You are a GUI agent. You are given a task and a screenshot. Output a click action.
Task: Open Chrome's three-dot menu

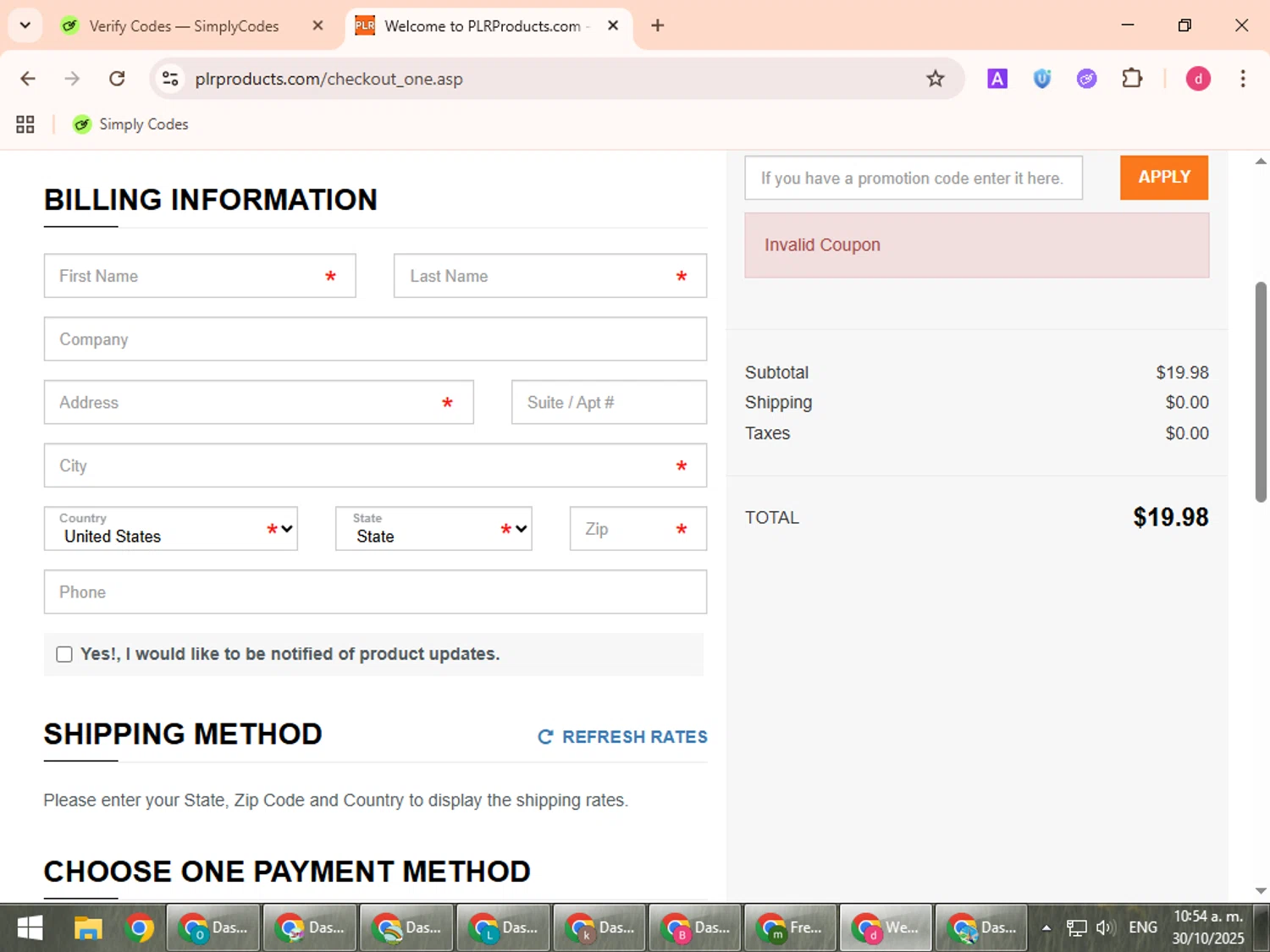click(x=1243, y=79)
